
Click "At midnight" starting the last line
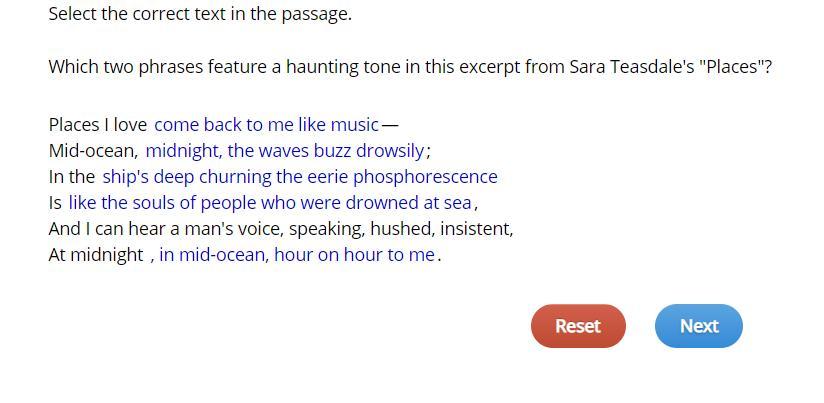click(96, 255)
